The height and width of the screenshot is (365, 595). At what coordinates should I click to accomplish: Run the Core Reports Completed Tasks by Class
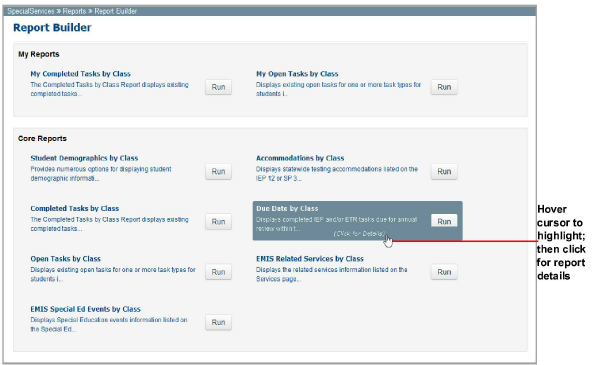[x=218, y=222]
